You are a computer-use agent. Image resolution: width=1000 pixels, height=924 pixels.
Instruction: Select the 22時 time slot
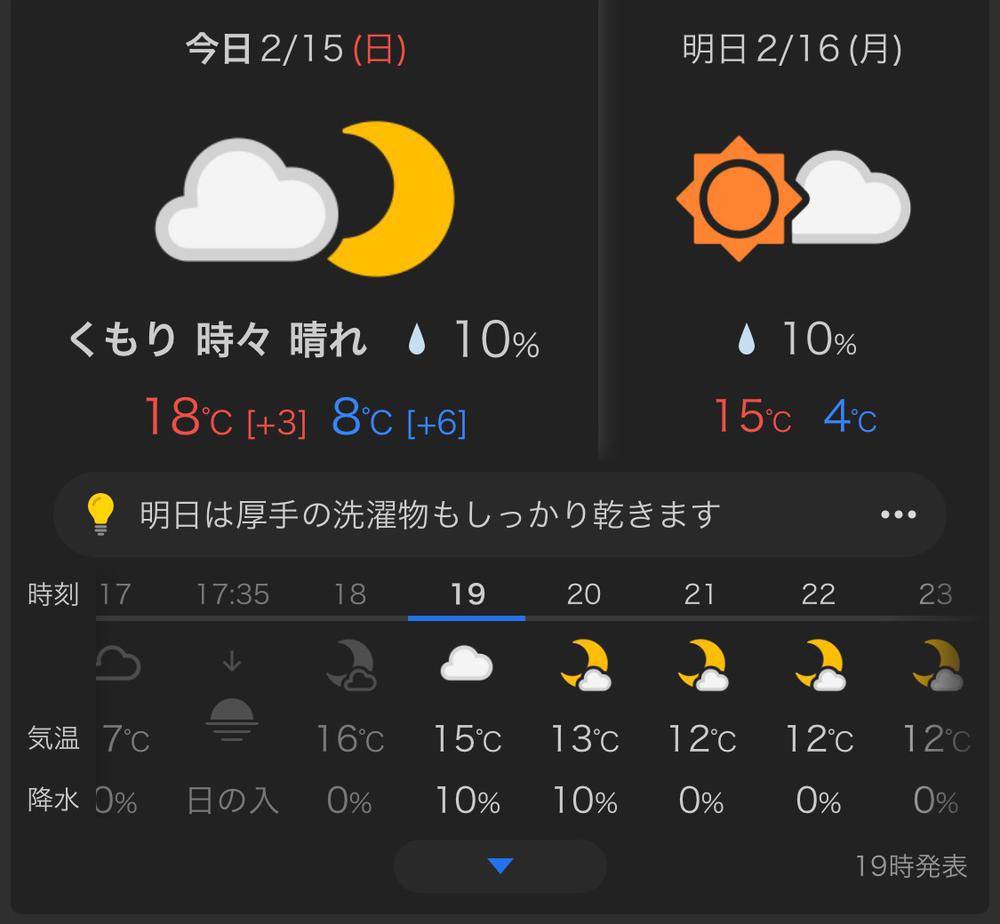point(819,594)
